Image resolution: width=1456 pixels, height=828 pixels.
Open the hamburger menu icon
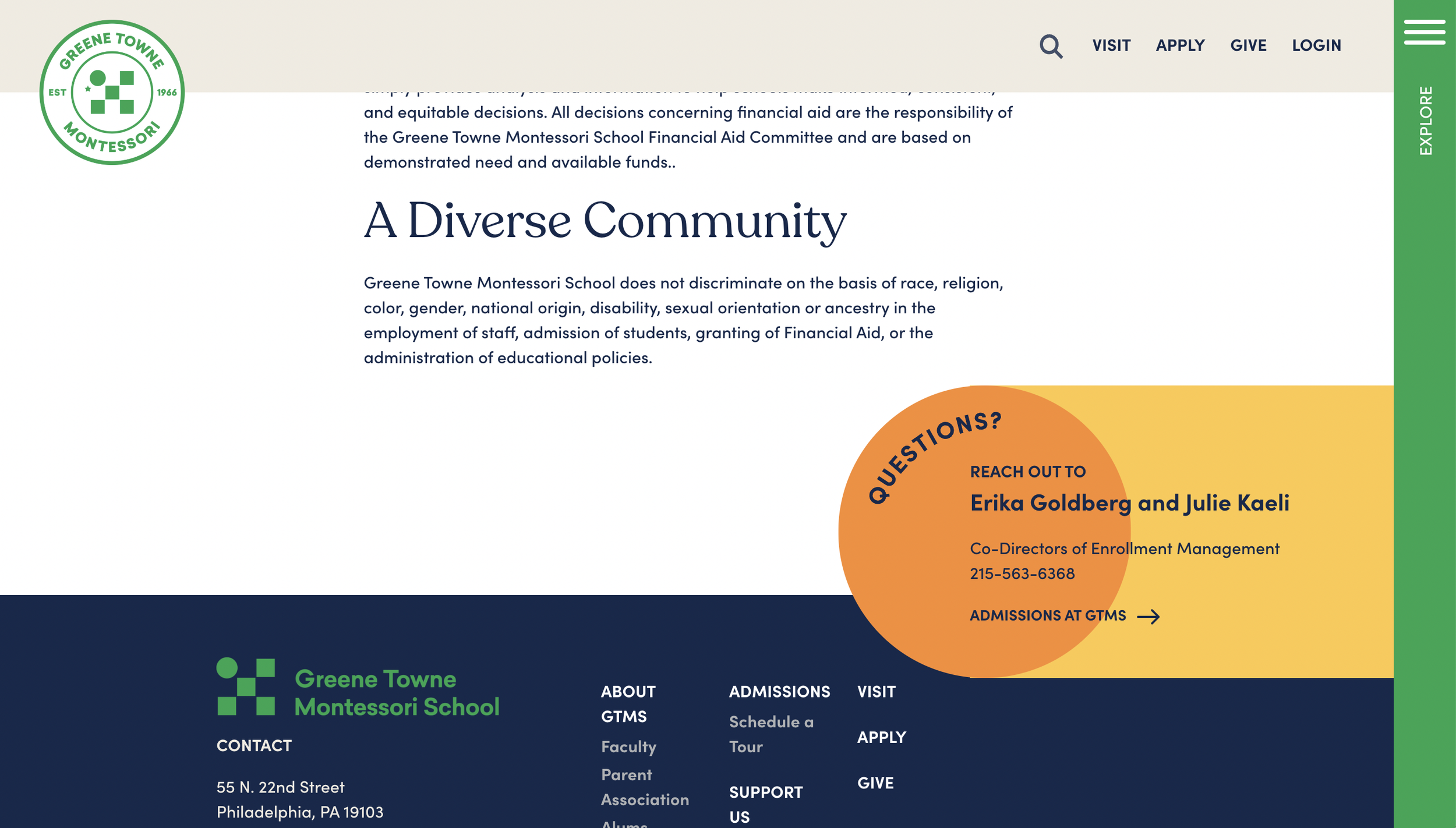coord(1424,32)
